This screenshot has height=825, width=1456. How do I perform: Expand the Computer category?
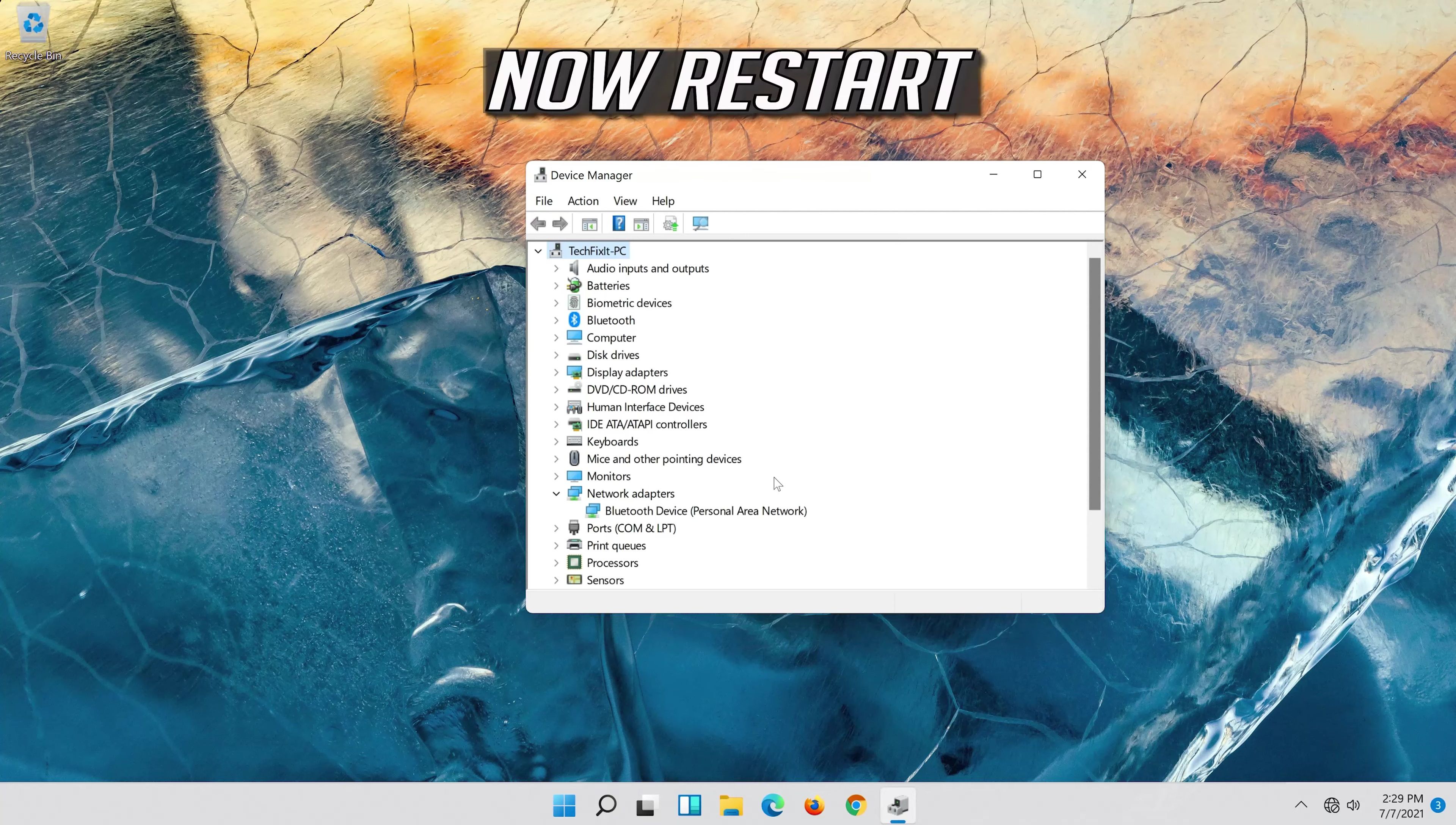coord(556,338)
